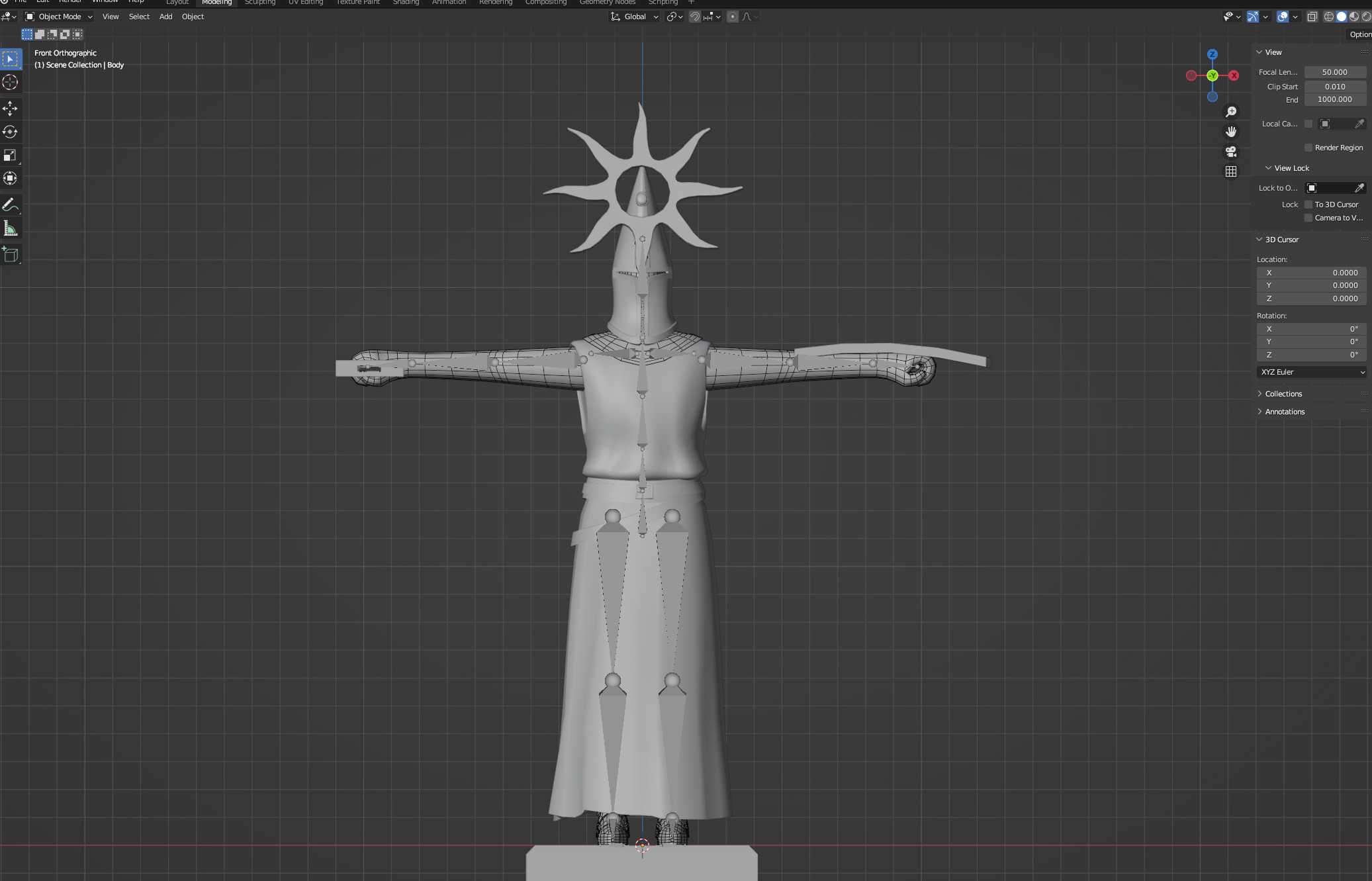Activate the Move tool
Image resolution: width=1372 pixels, height=881 pixels.
click(10, 108)
